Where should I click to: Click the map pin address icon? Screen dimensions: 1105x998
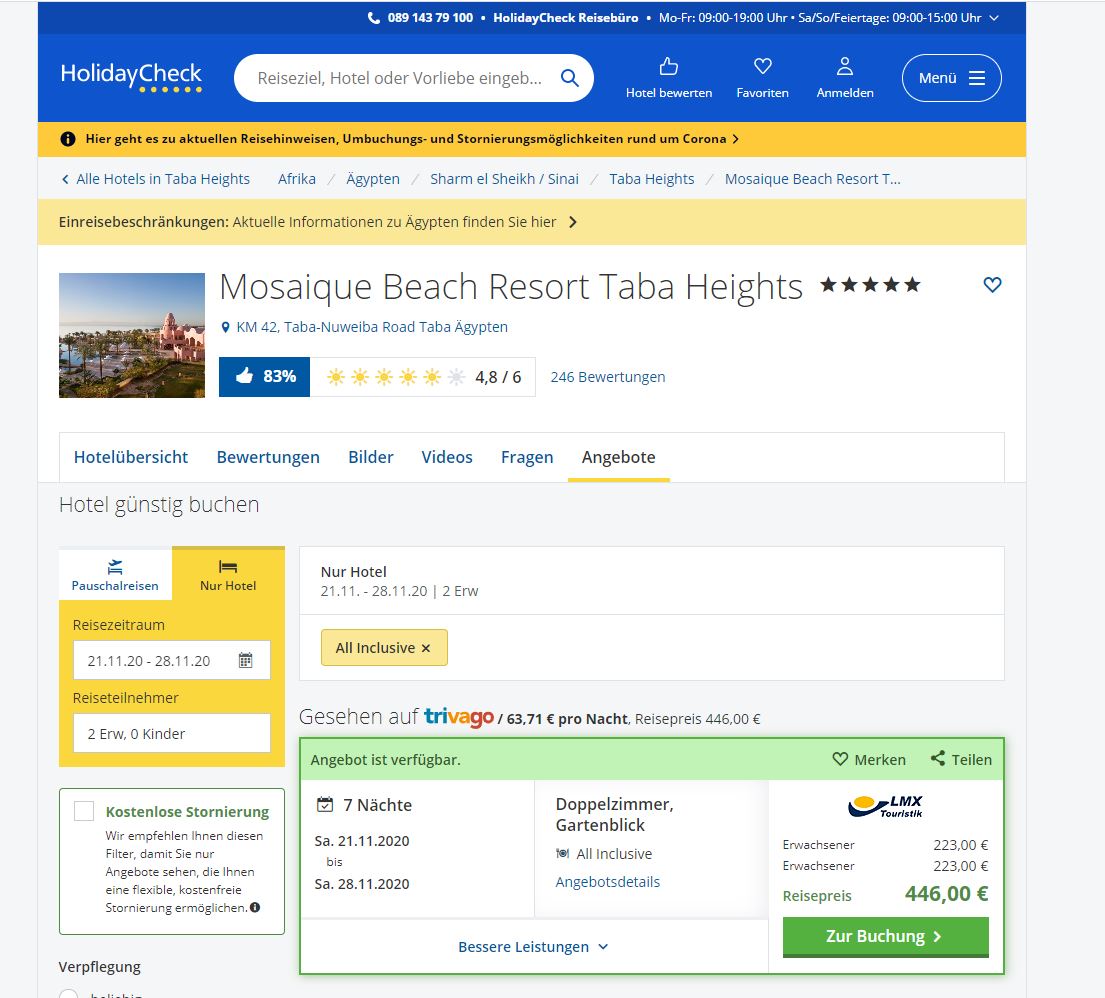(226, 327)
